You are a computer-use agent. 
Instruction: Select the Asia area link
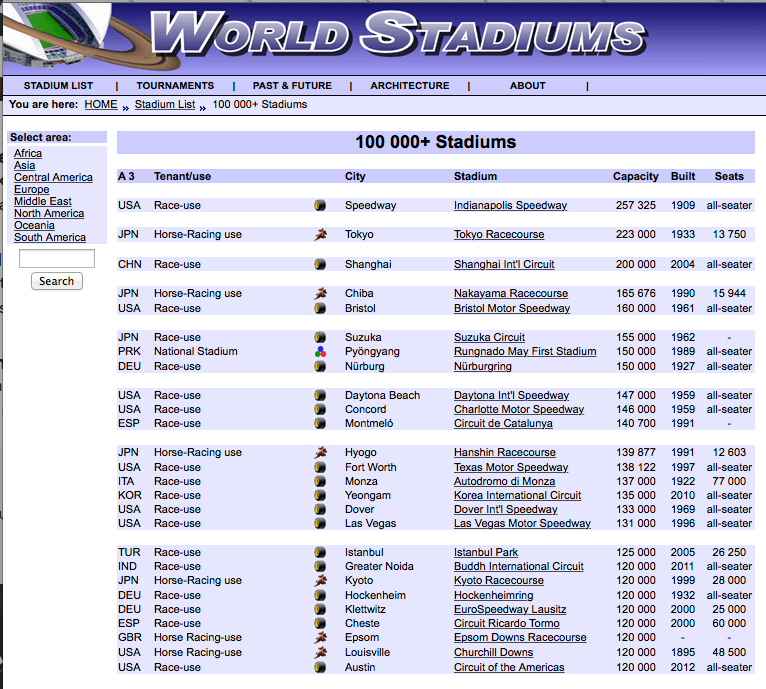24,165
